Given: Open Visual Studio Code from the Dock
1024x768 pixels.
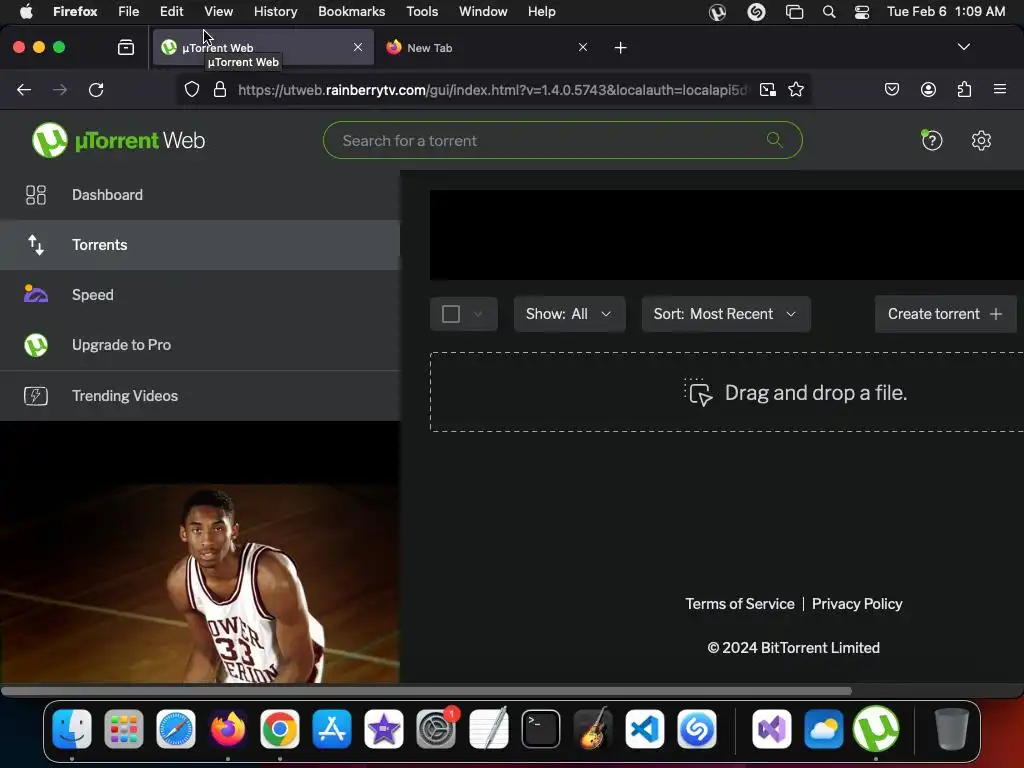Looking at the screenshot, I should 645,729.
